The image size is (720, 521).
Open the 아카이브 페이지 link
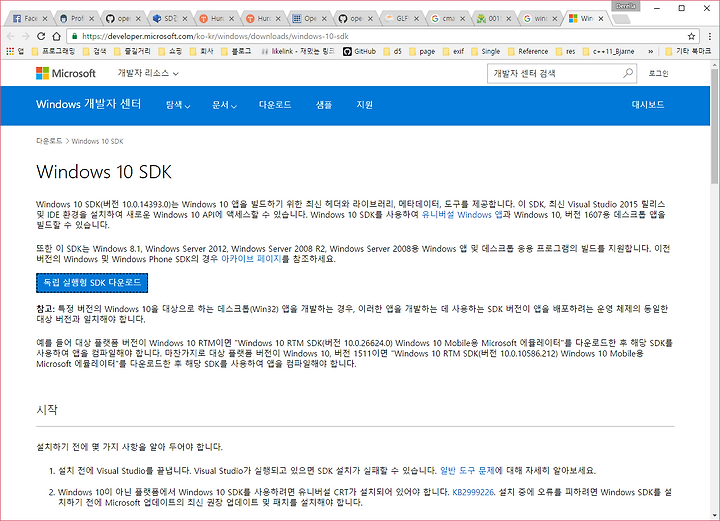point(251,259)
